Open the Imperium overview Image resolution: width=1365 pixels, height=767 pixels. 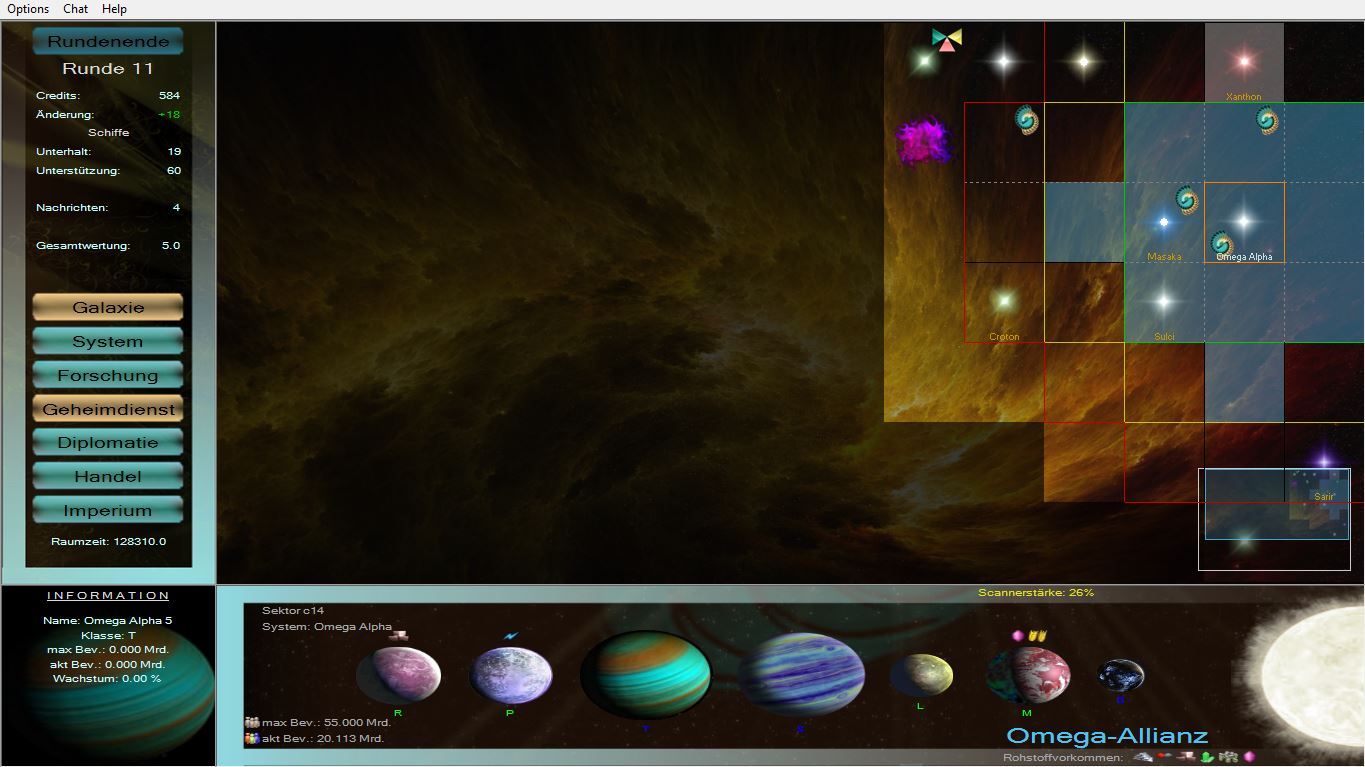coord(108,510)
